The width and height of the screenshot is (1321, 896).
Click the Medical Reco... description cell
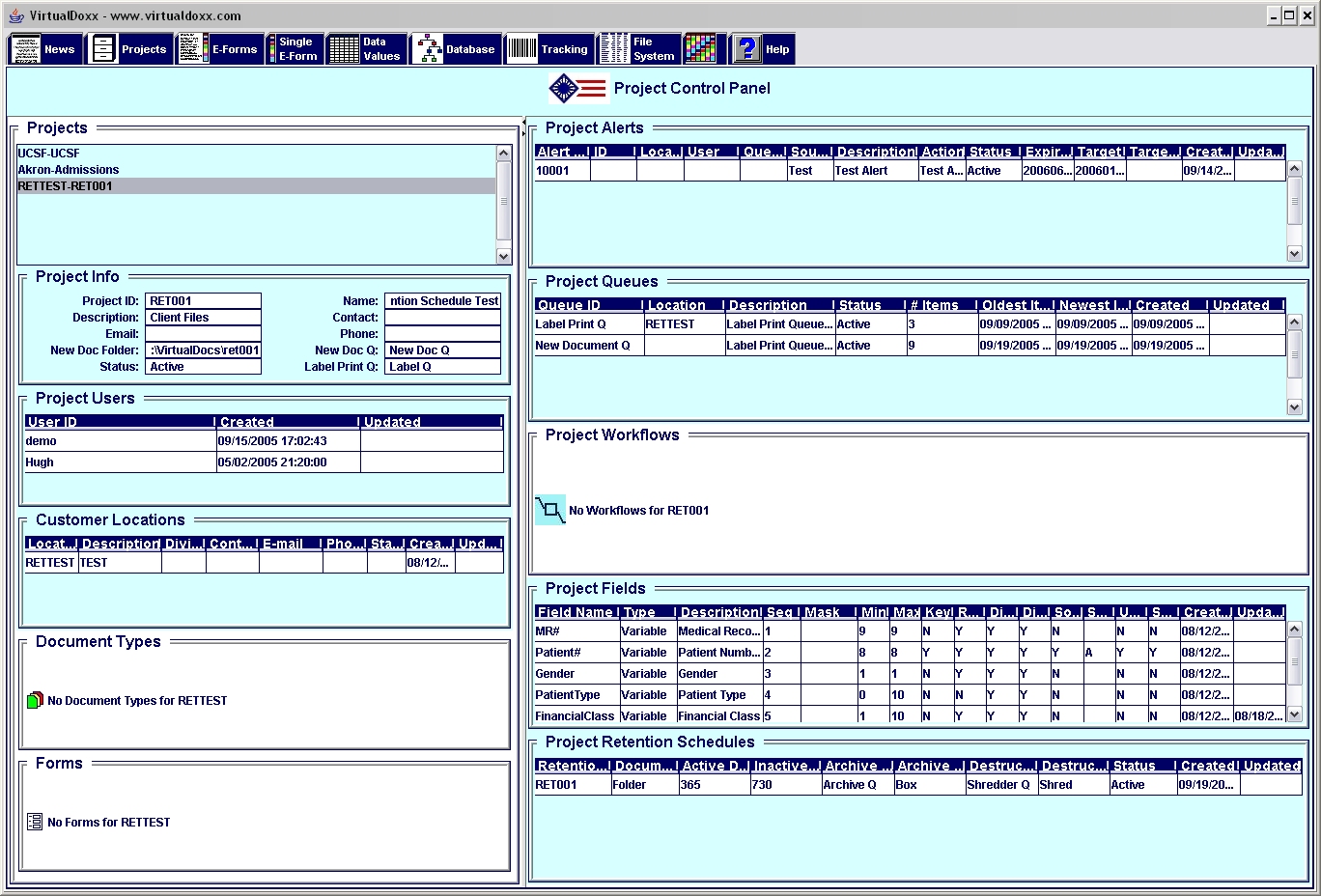tap(719, 631)
